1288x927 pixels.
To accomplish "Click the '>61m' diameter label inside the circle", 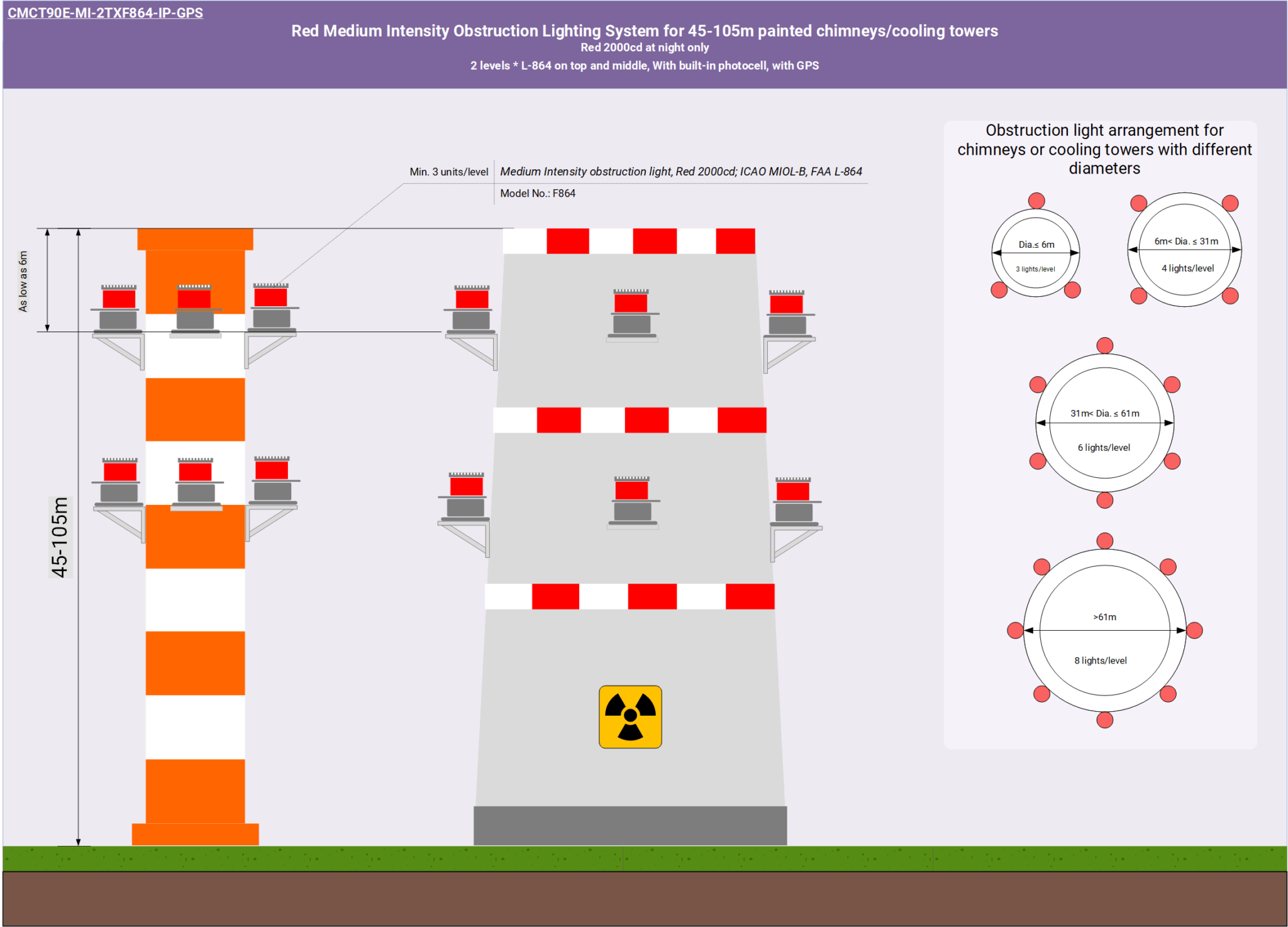I will [1104, 618].
